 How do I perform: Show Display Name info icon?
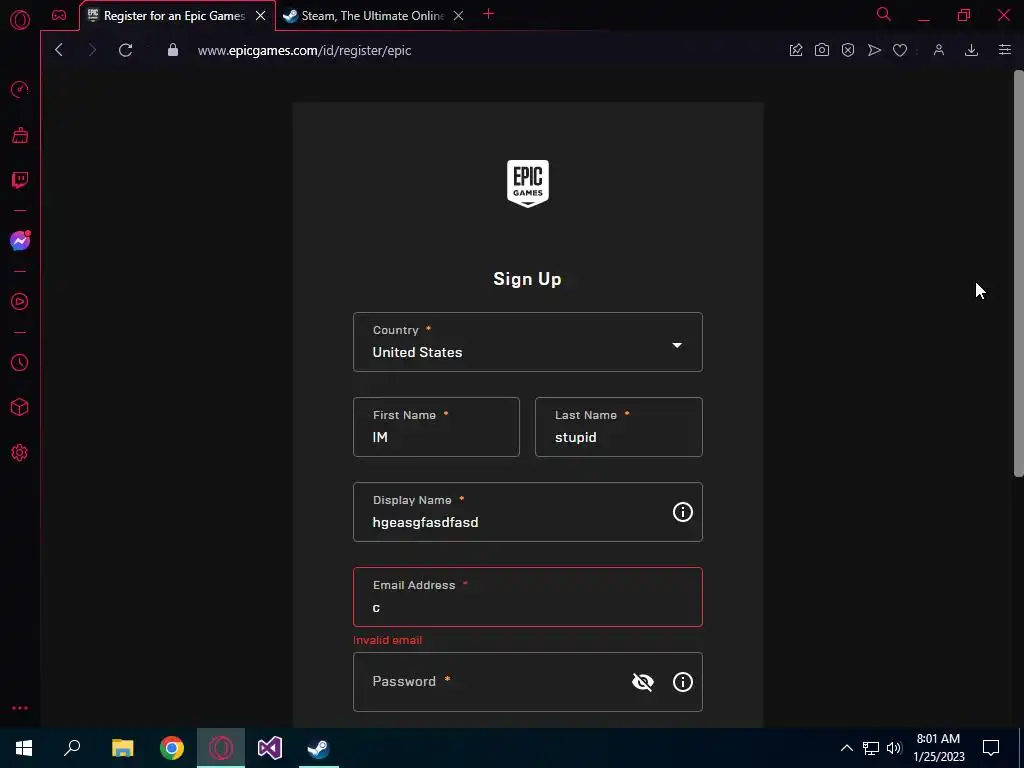682,512
